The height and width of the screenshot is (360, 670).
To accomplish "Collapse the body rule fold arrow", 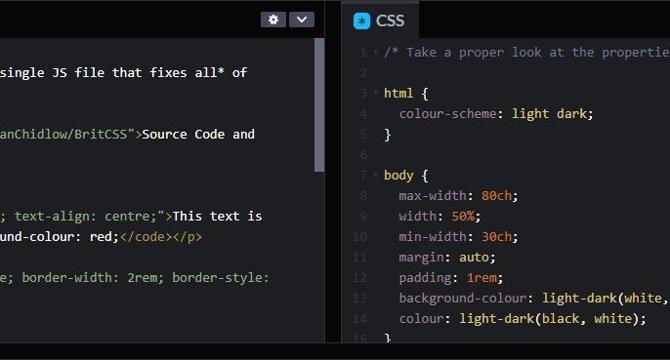I will (376, 174).
